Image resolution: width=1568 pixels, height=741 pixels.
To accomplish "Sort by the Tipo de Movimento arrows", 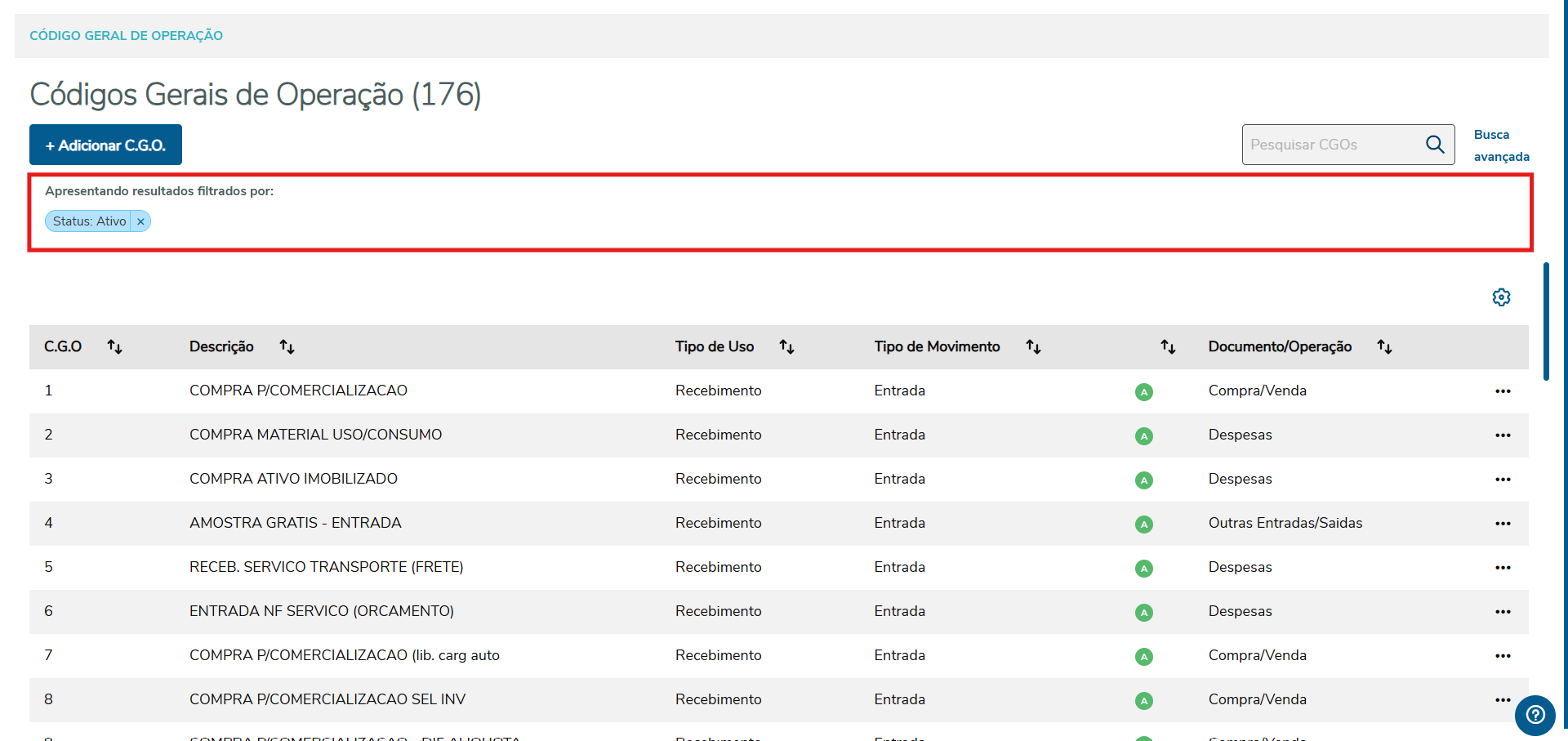I will (1033, 347).
